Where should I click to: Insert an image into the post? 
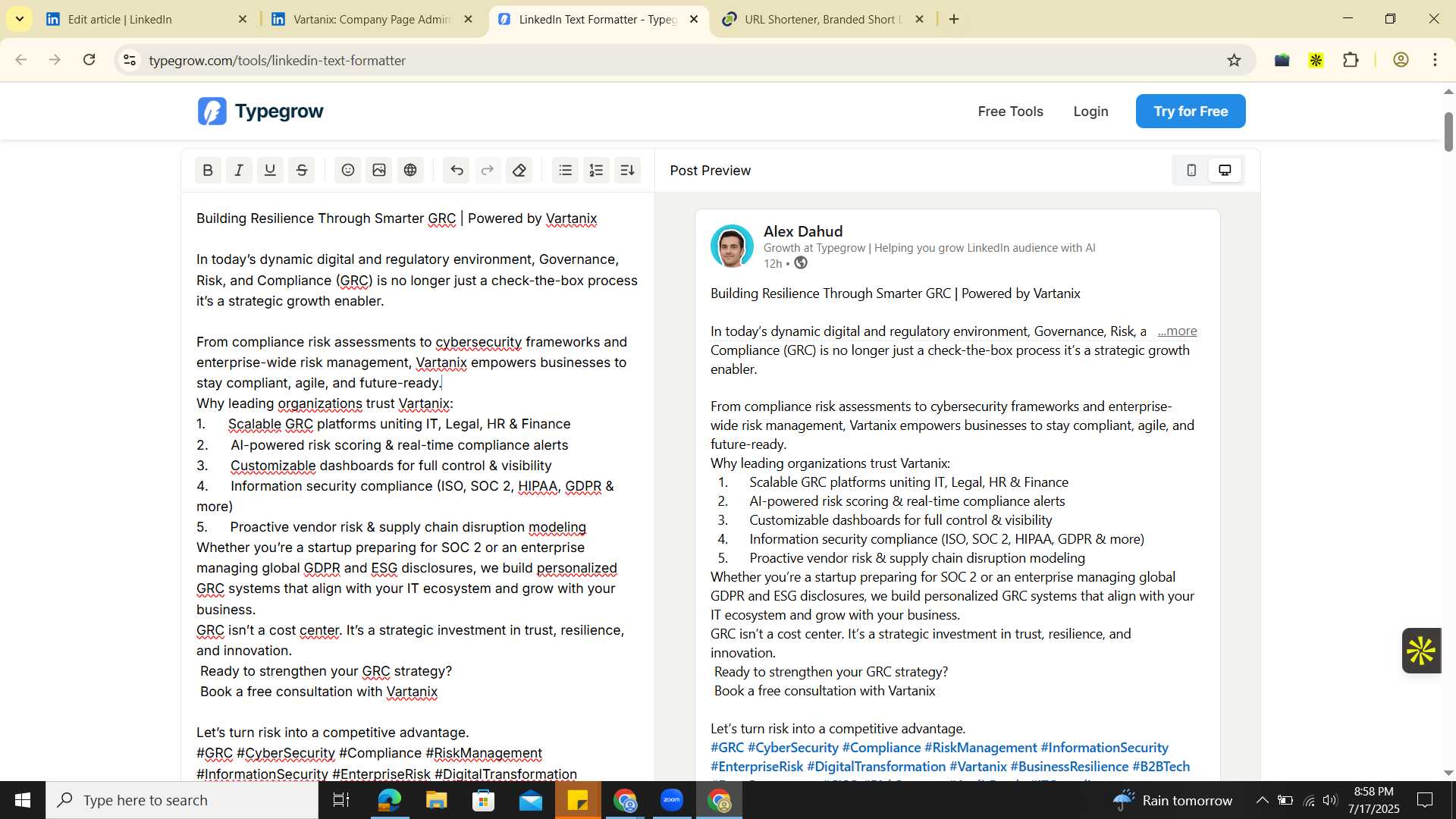pyautogui.click(x=379, y=171)
